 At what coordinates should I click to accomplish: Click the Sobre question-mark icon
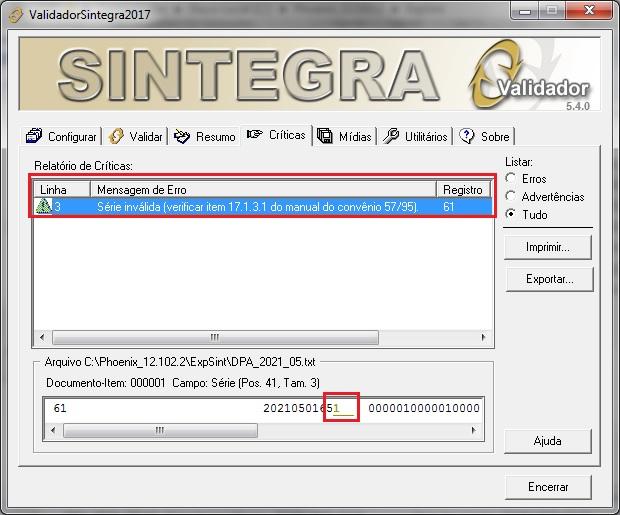467,136
